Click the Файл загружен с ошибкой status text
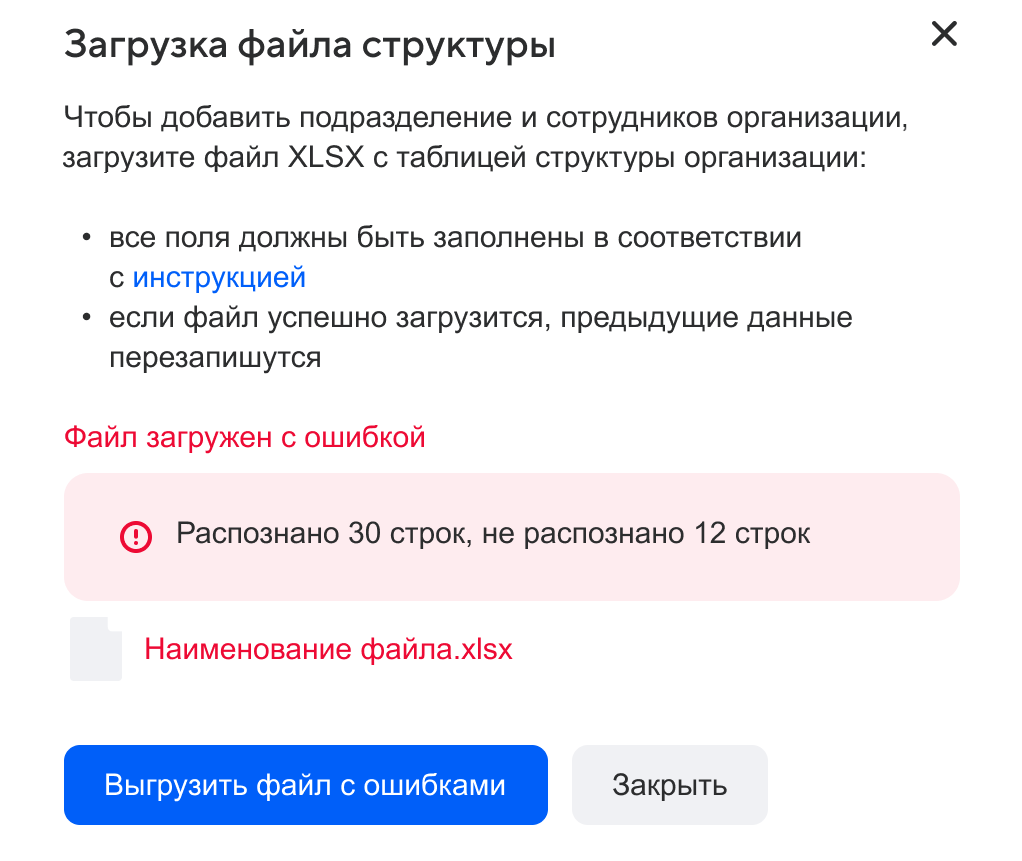 245,437
